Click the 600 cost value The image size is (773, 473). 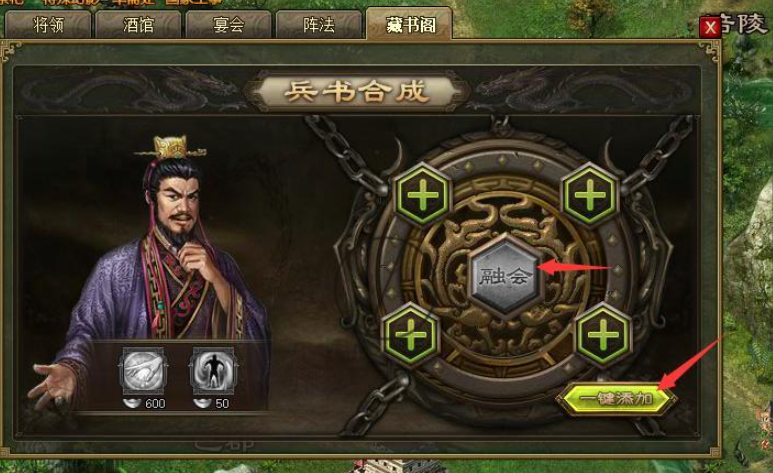pos(155,404)
